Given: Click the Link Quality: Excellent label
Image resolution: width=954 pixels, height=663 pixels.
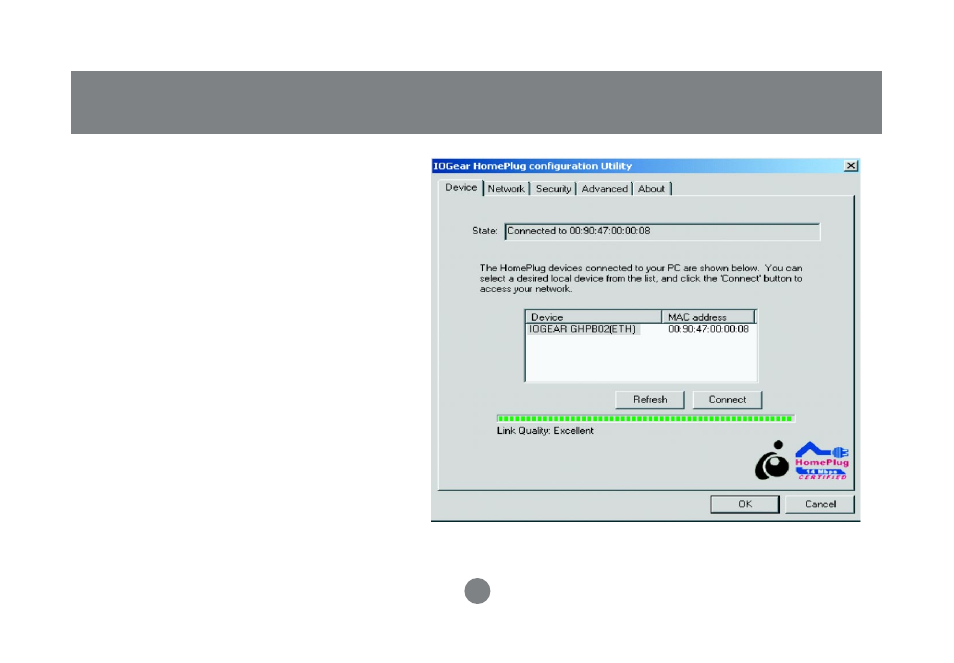Looking at the screenshot, I should tap(545, 431).
